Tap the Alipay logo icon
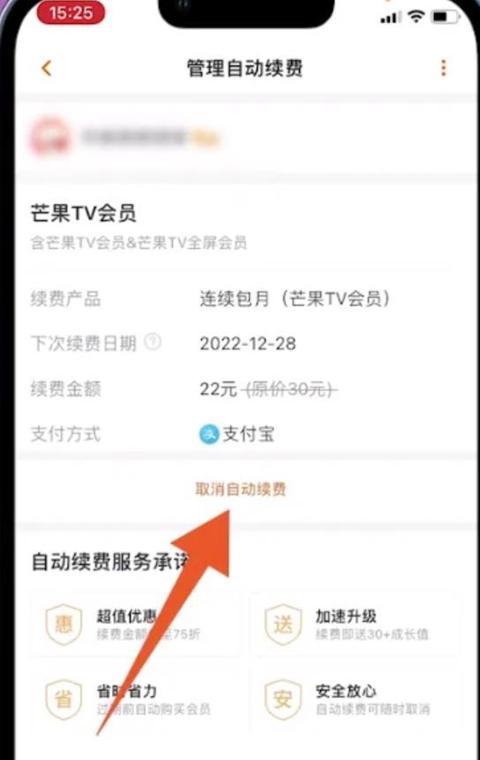Screen dimensions: 480x760 pos(209,434)
